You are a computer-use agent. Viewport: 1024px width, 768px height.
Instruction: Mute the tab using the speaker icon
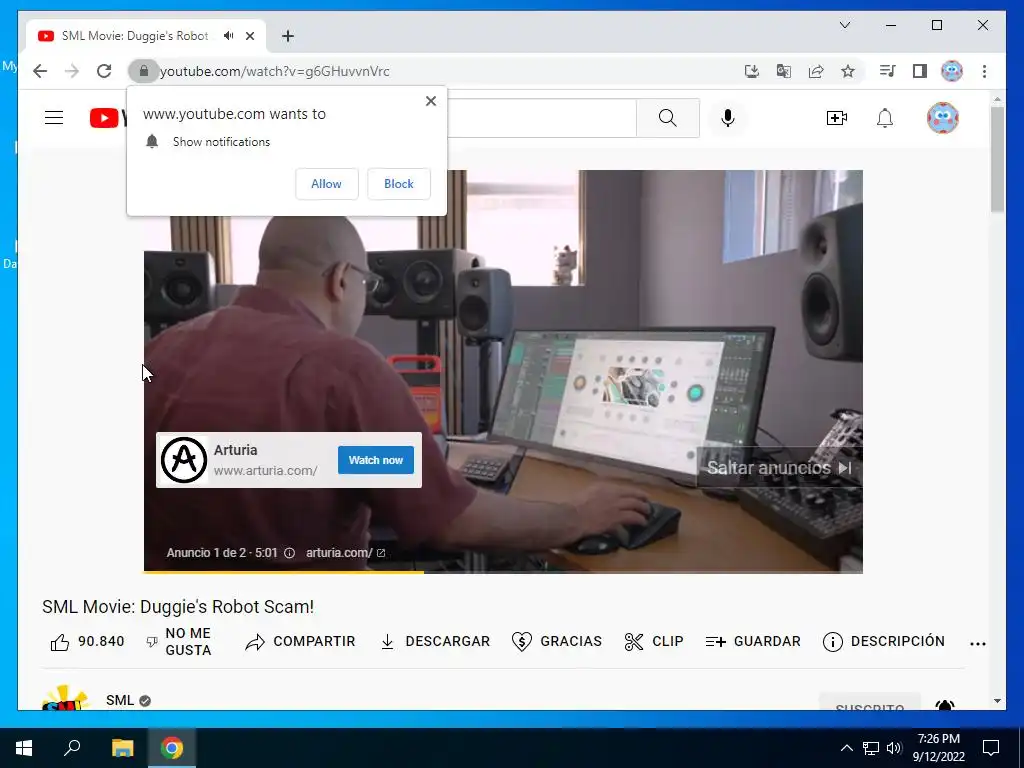click(228, 36)
